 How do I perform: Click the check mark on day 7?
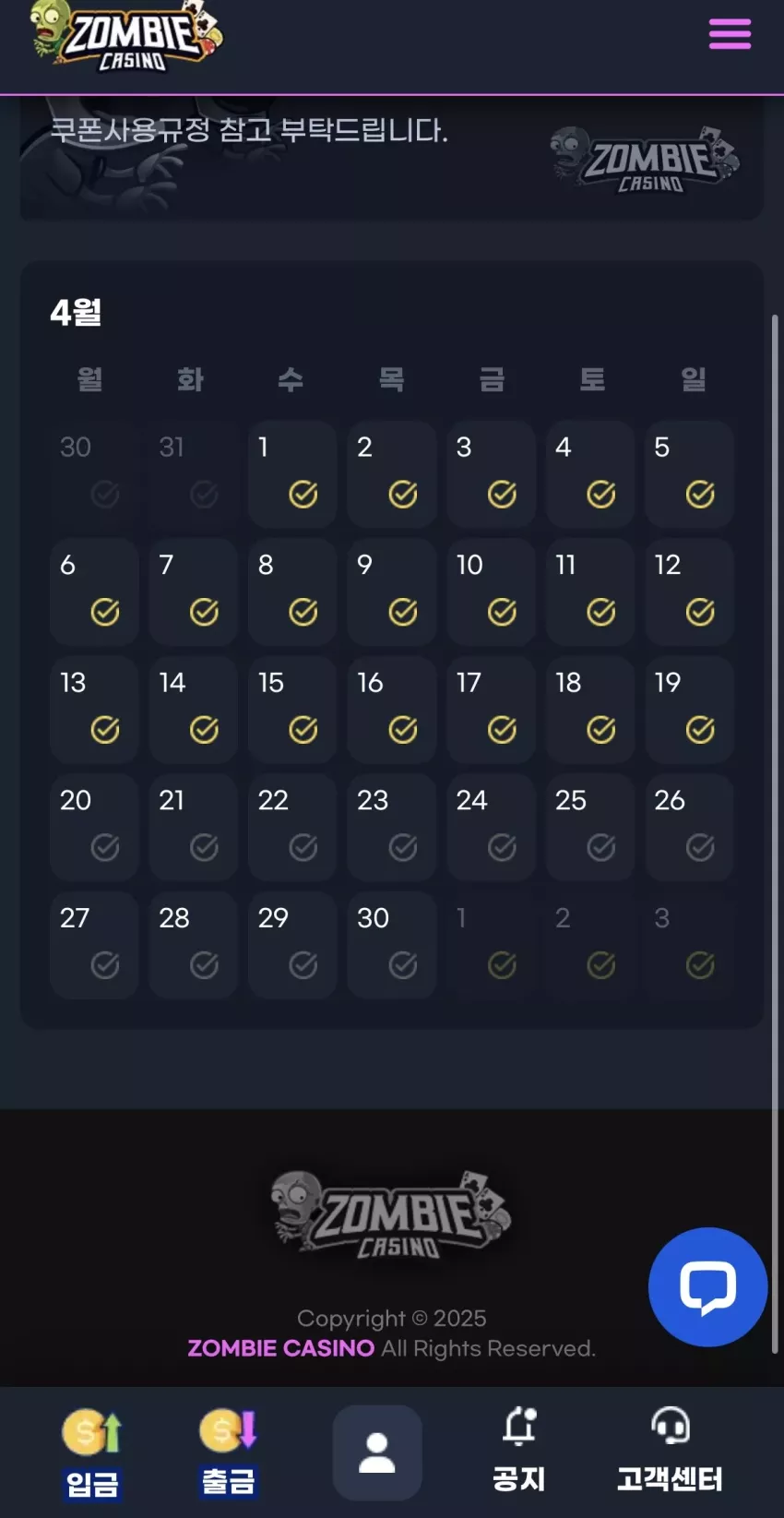[x=204, y=612]
